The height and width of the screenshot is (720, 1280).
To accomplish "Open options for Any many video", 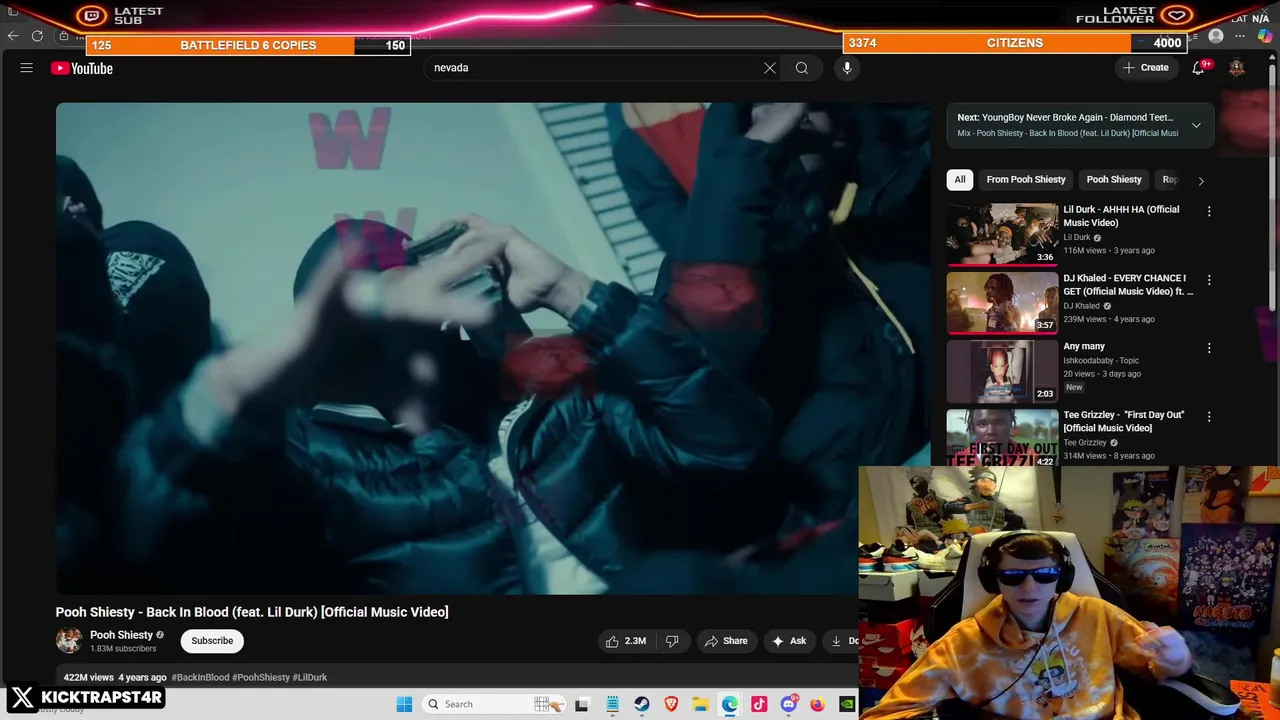I will pos(1209,348).
